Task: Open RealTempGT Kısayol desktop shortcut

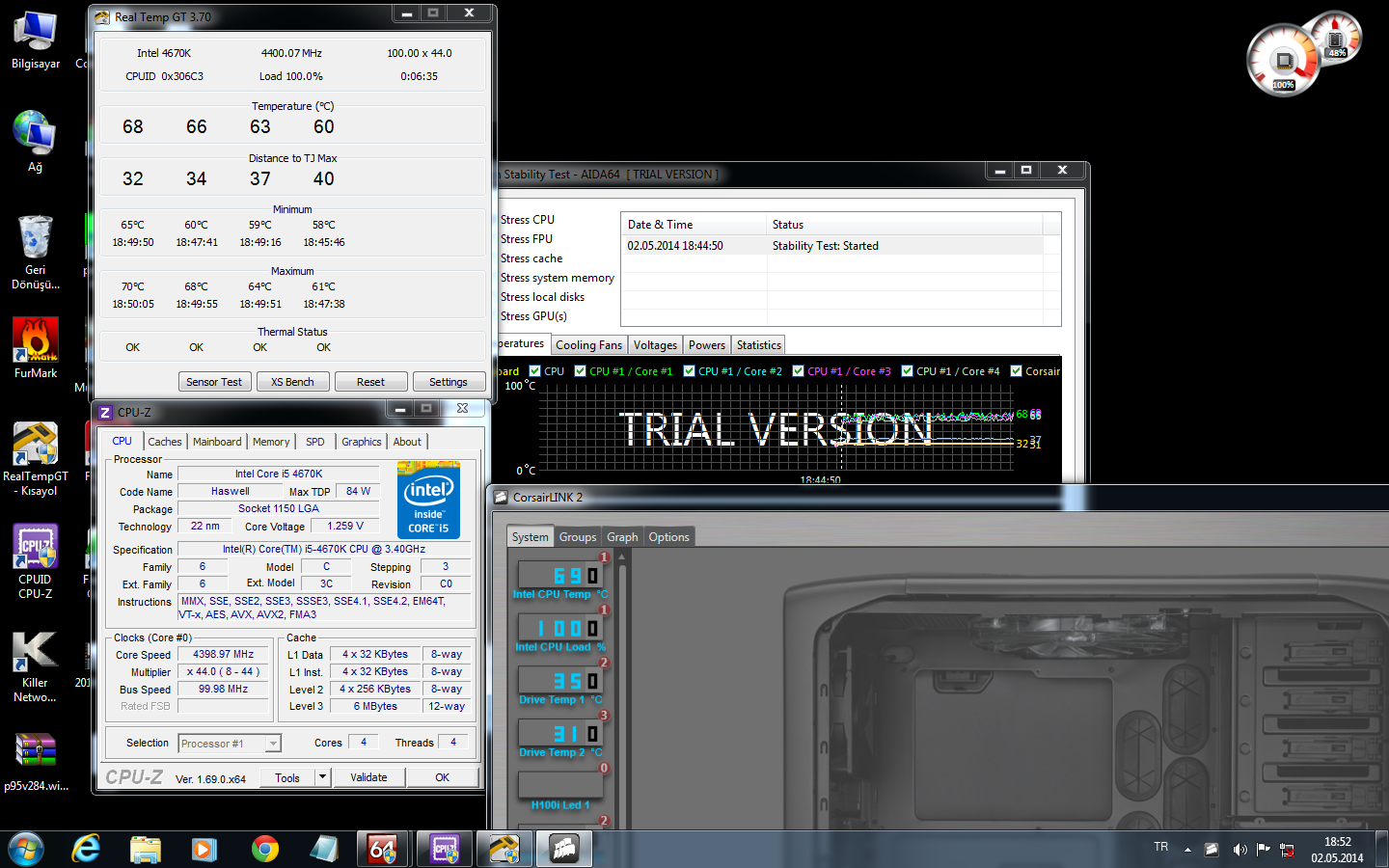Action: tap(35, 459)
